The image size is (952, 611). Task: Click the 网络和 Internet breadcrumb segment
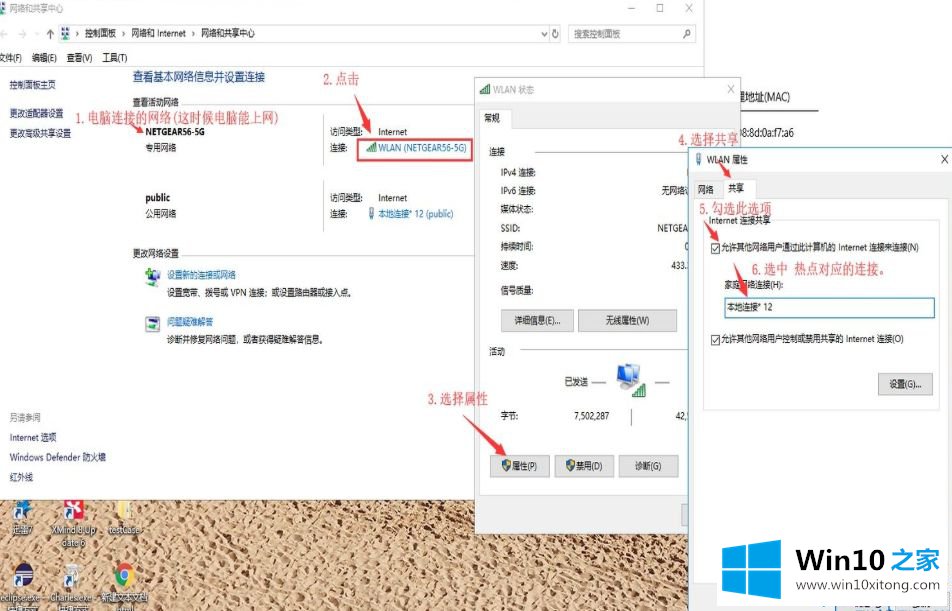[x=158, y=33]
